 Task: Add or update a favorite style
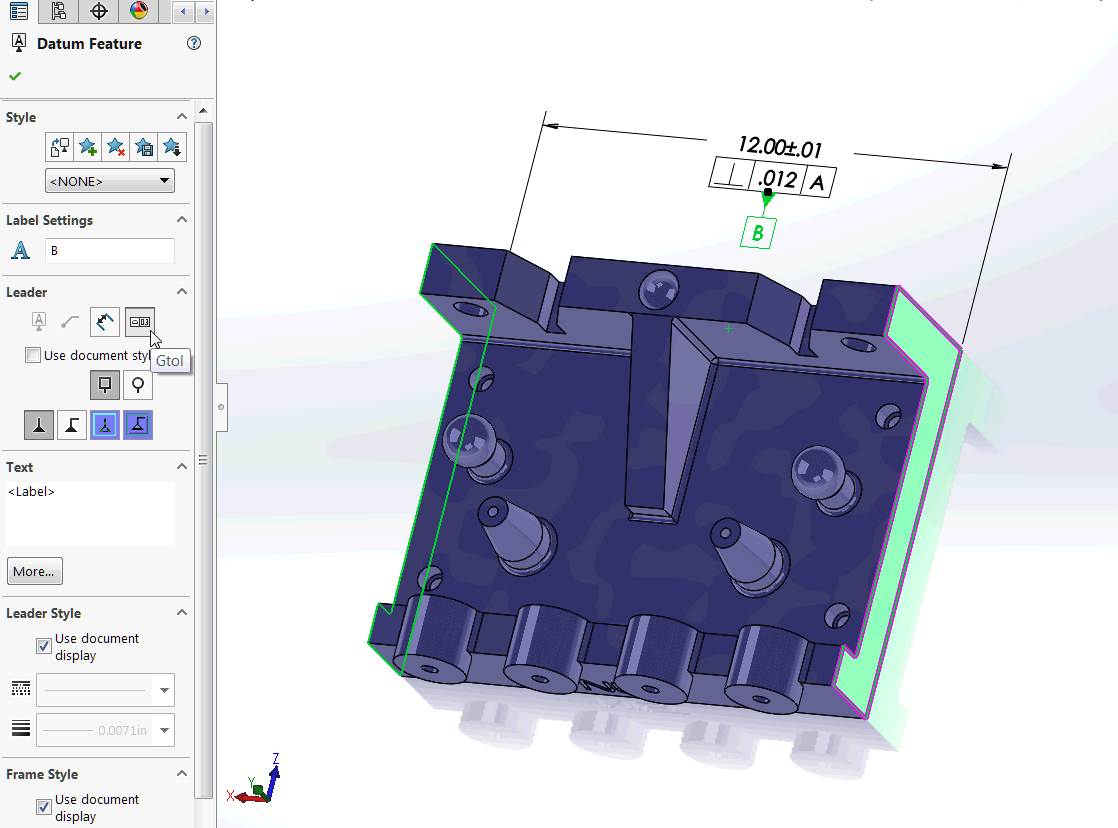(x=87, y=147)
